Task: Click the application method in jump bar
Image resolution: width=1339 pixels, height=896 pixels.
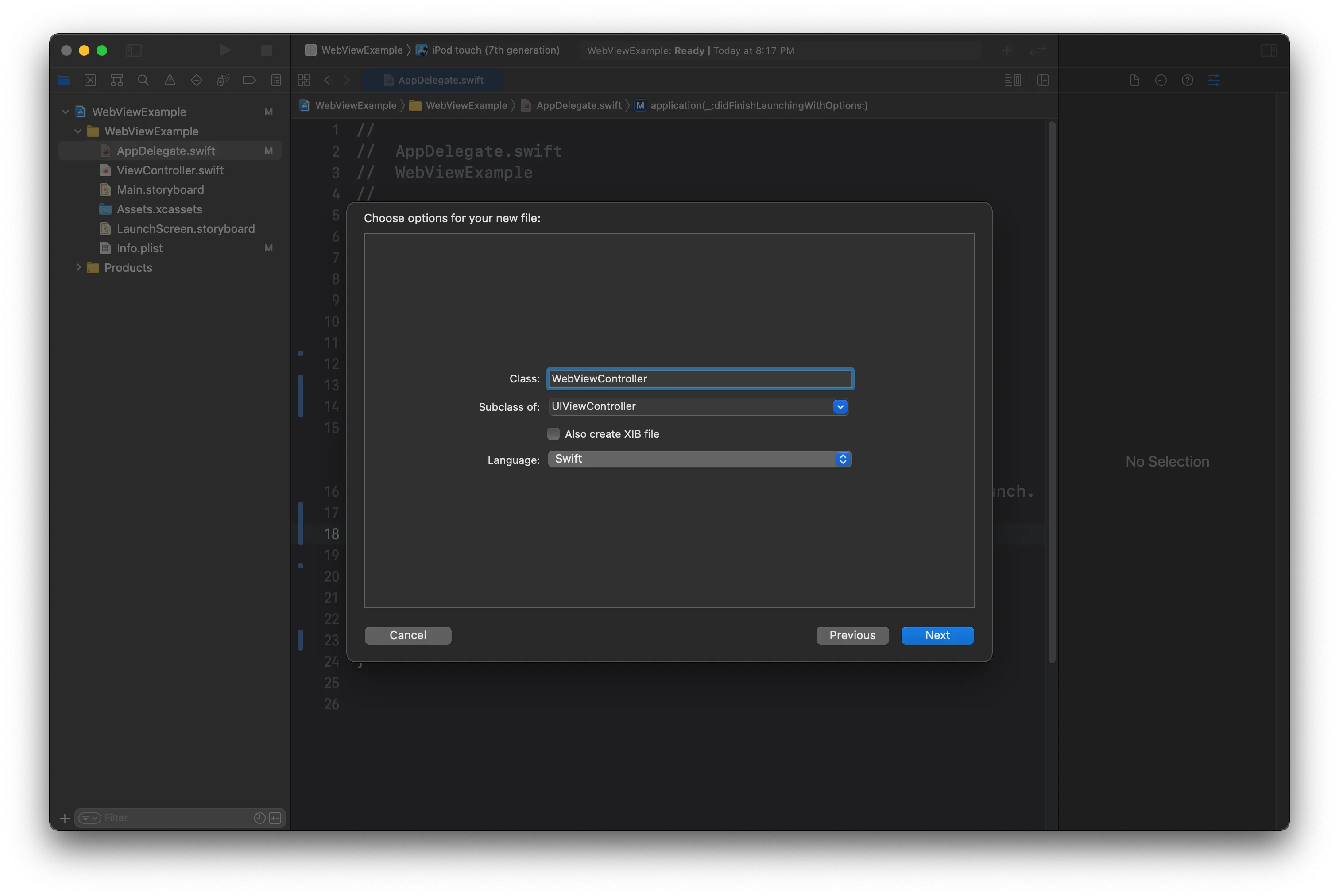Action: tap(751, 106)
